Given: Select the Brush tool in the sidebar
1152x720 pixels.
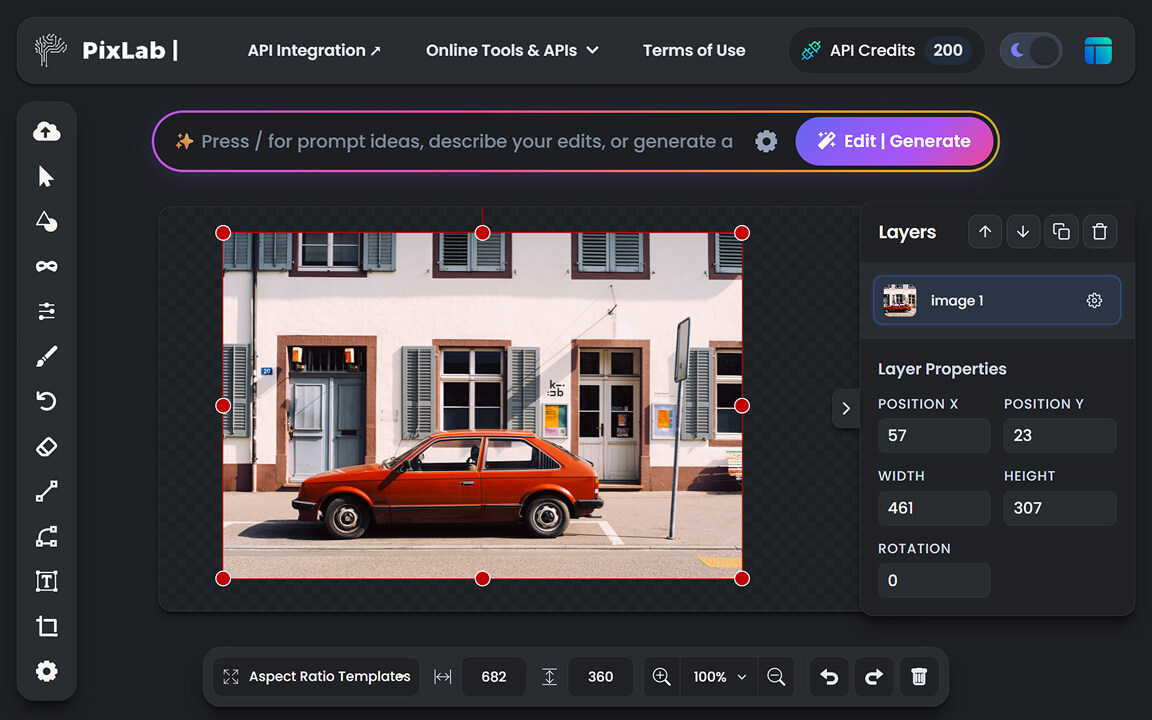Looking at the screenshot, I should (x=46, y=356).
